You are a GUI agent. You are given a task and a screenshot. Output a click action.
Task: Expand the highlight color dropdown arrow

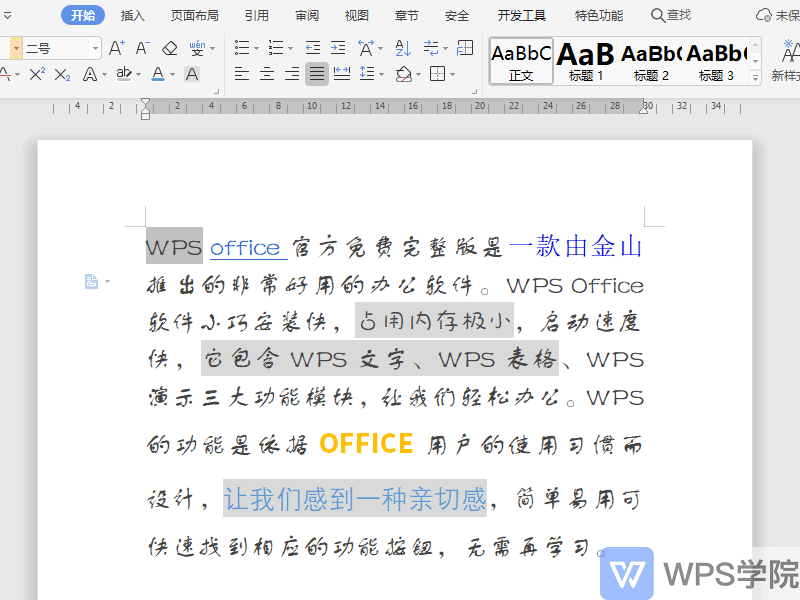click(x=138, y=75)
